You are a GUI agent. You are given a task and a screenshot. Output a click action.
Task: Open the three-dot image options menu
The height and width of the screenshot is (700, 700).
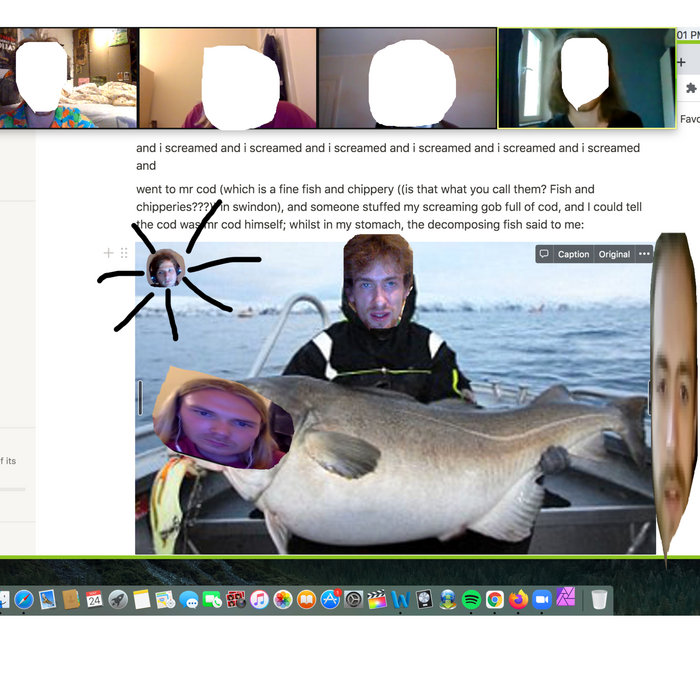tap(644, 254)
